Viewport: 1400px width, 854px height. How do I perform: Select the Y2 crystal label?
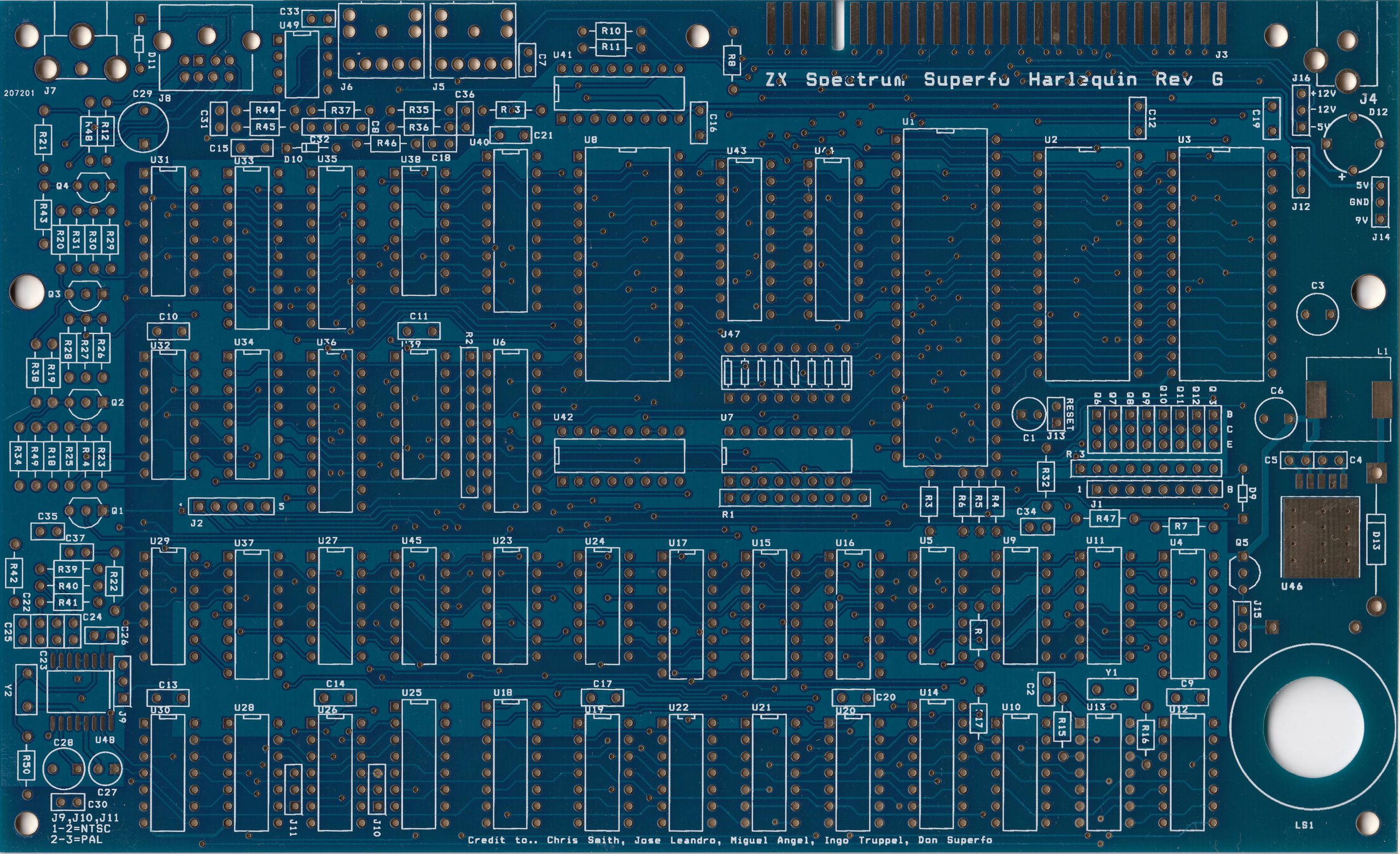(8, 691)
